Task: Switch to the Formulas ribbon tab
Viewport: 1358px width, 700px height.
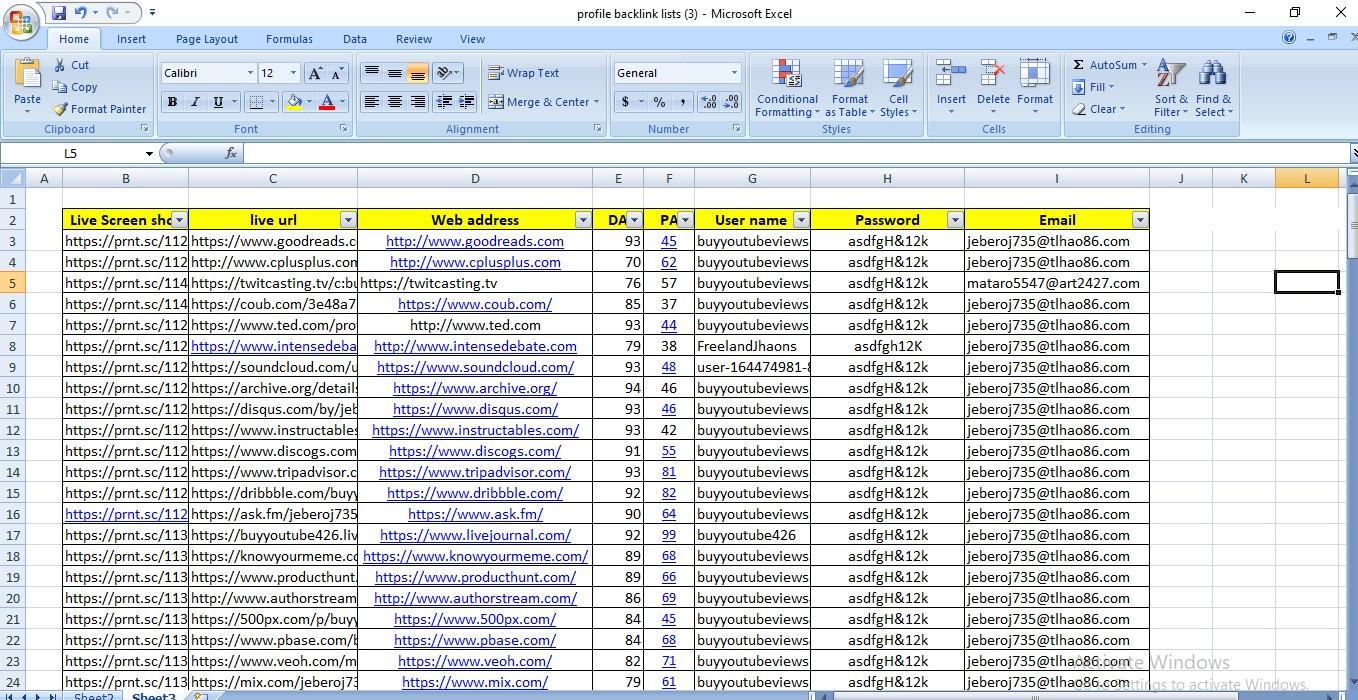Action: [x=289, y=38]
